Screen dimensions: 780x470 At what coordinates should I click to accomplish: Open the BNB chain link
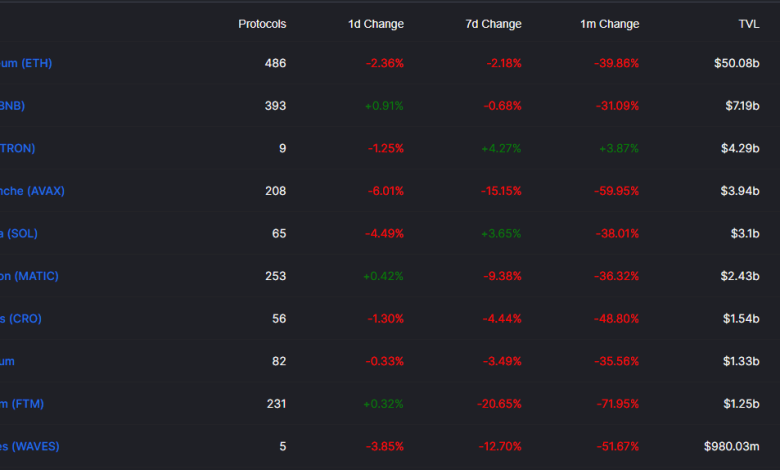(x=13, y=106)
